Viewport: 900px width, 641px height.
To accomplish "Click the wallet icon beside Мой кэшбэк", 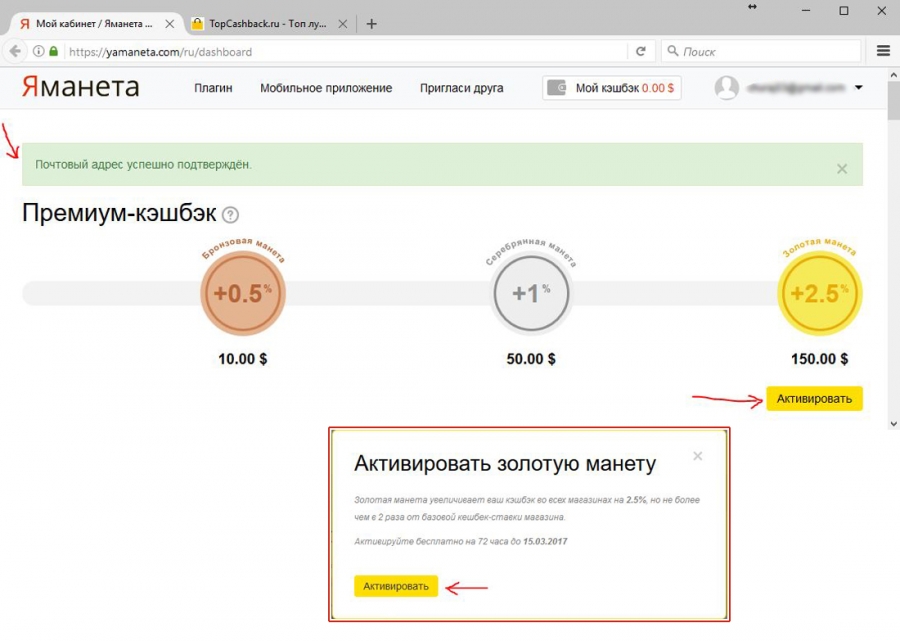I will pyautogui.click(x=557, y=88).
